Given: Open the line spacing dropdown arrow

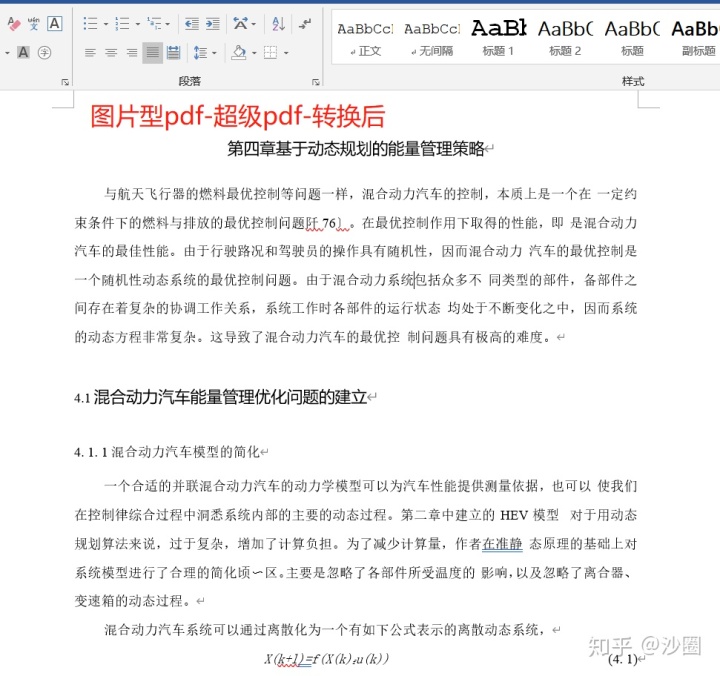Looking at the screenshot, I should 214,53.
